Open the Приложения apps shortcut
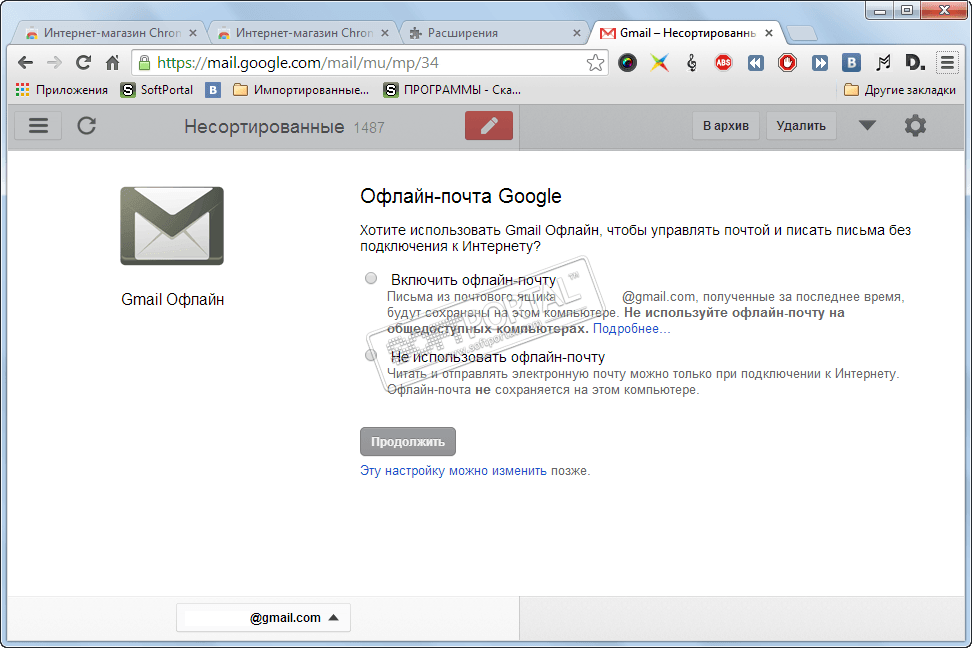Viewport: 972px width, 648px height. tap(61, 90)
